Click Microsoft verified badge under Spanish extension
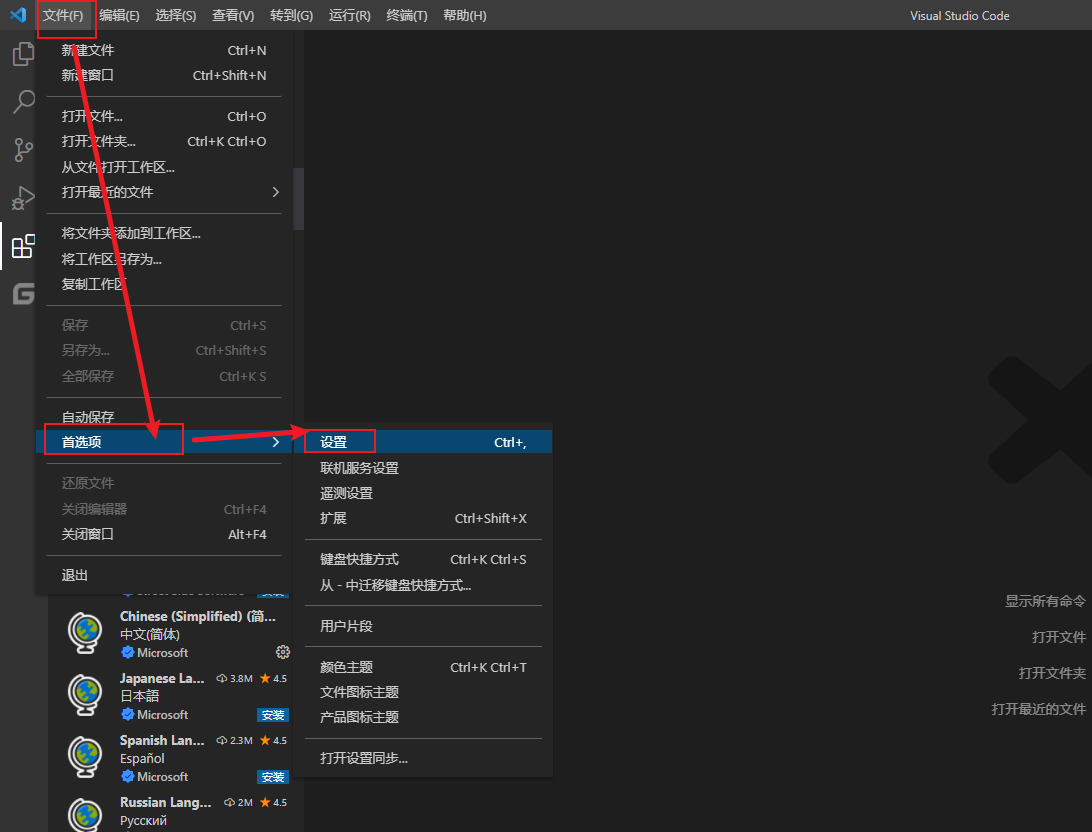Image resolution: width=1092 pixels, height=832 pixels. pyautogui.click(x=127, y=776)
